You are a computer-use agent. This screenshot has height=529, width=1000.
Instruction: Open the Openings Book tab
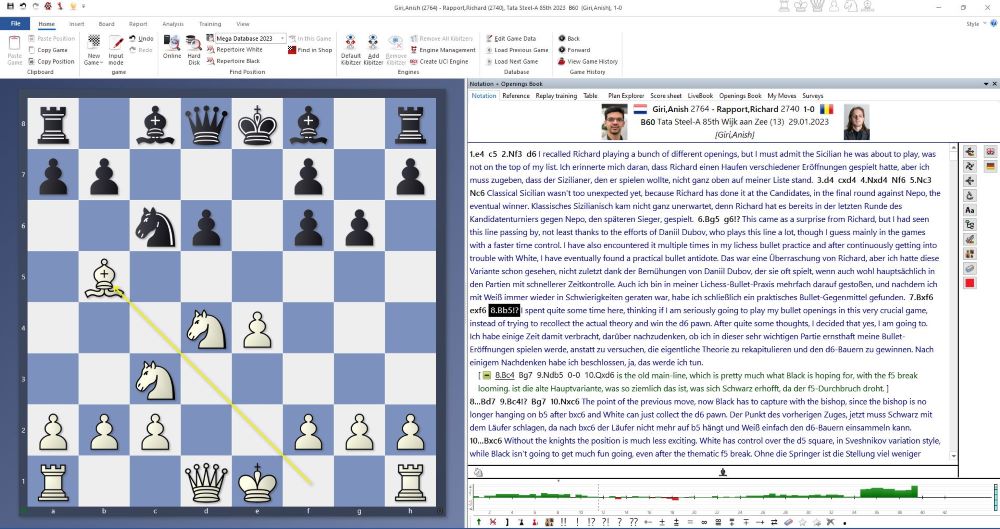coord(740,96)
